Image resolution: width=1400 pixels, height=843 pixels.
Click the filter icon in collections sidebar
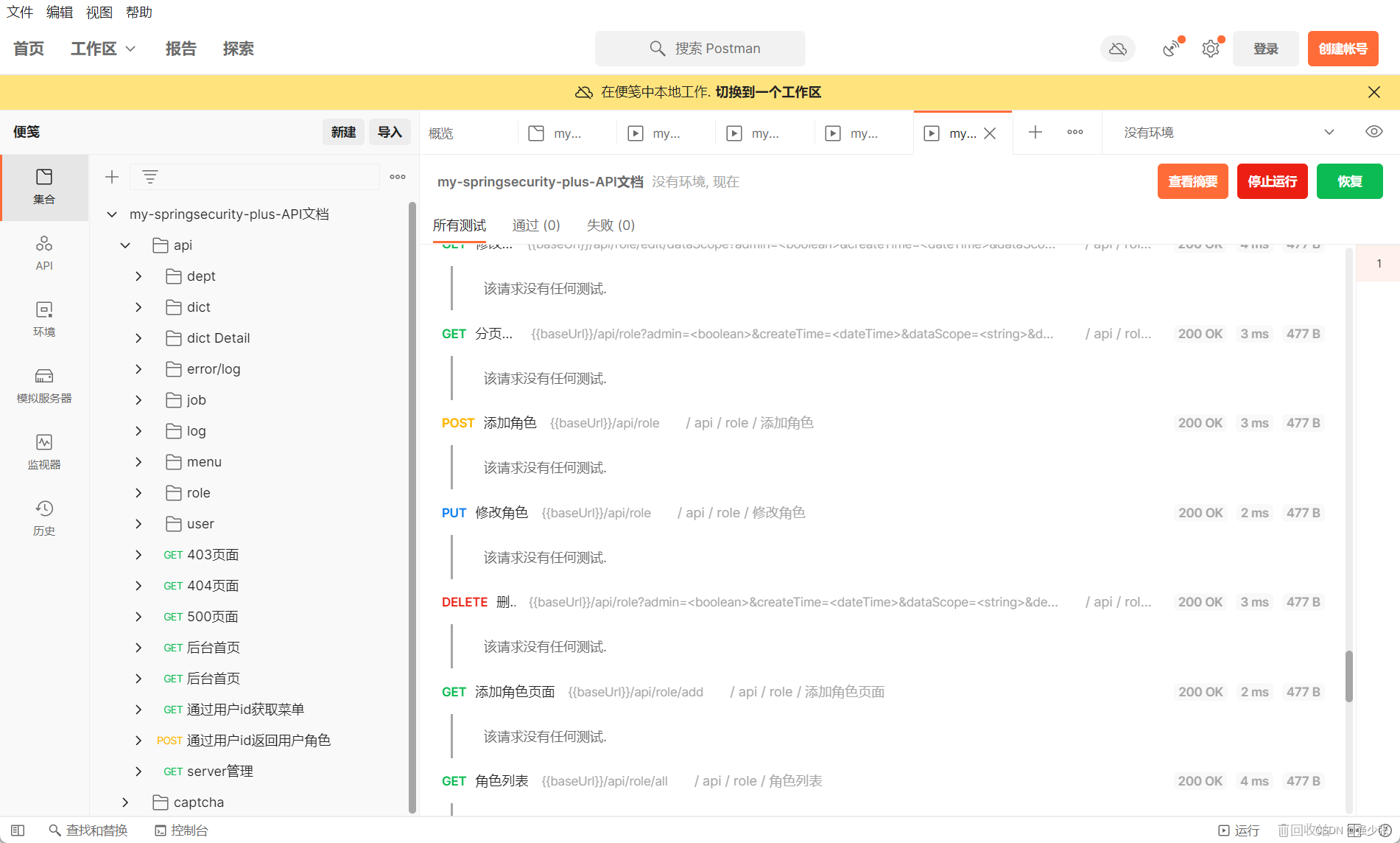coord(150,177)
